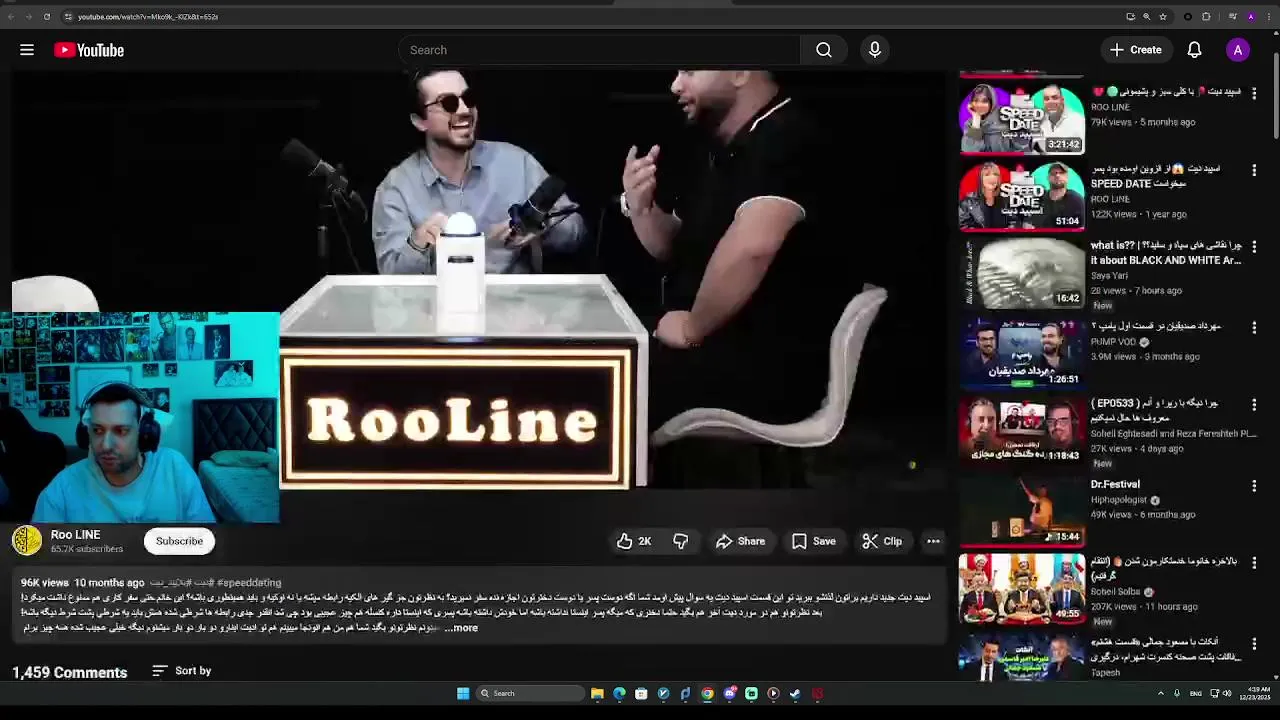Open the 49:55 Soheil Solba video thumbnail
This screenshot has width=1280, height=720.
point(1022,588)
